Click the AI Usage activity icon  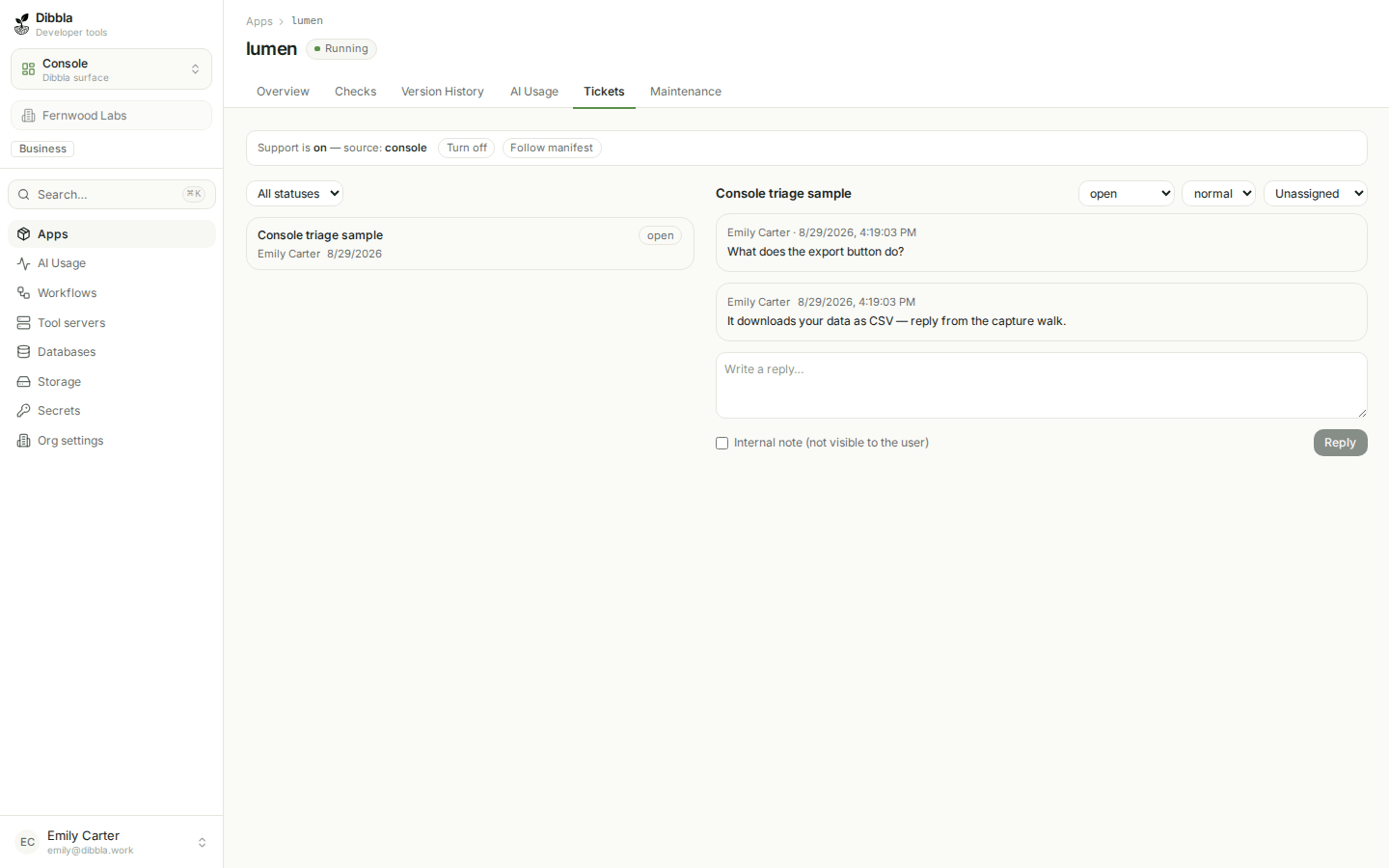coord(24,263)
